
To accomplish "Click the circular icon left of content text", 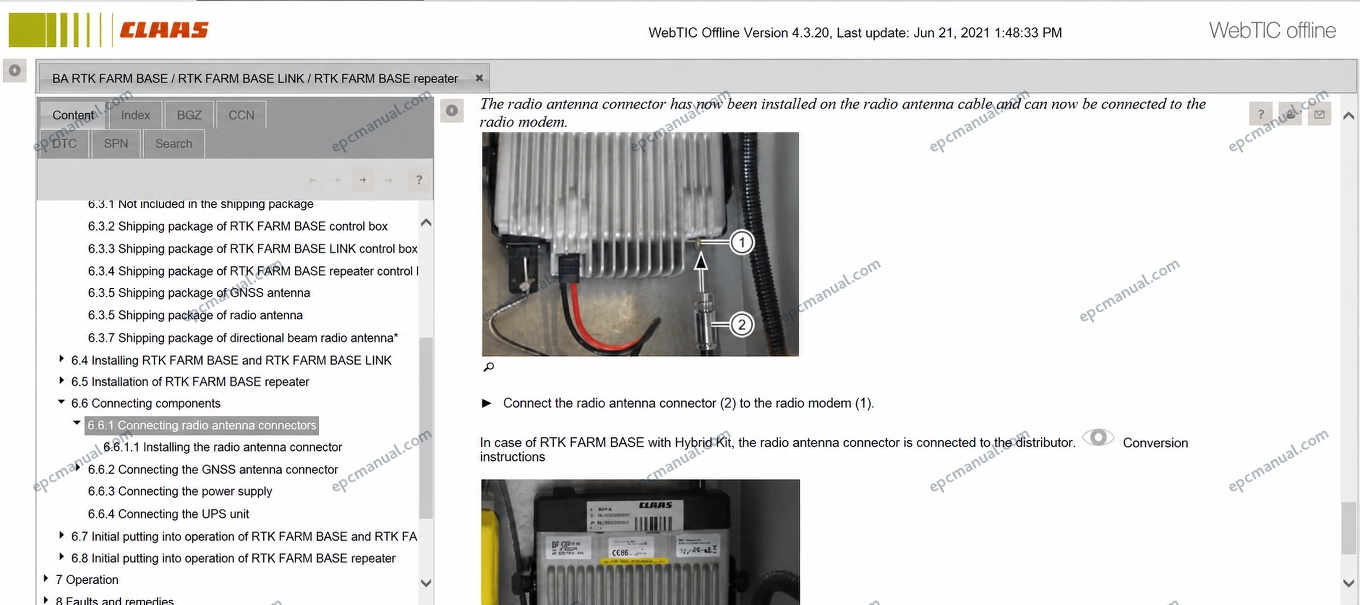I will tap(452, 110).
